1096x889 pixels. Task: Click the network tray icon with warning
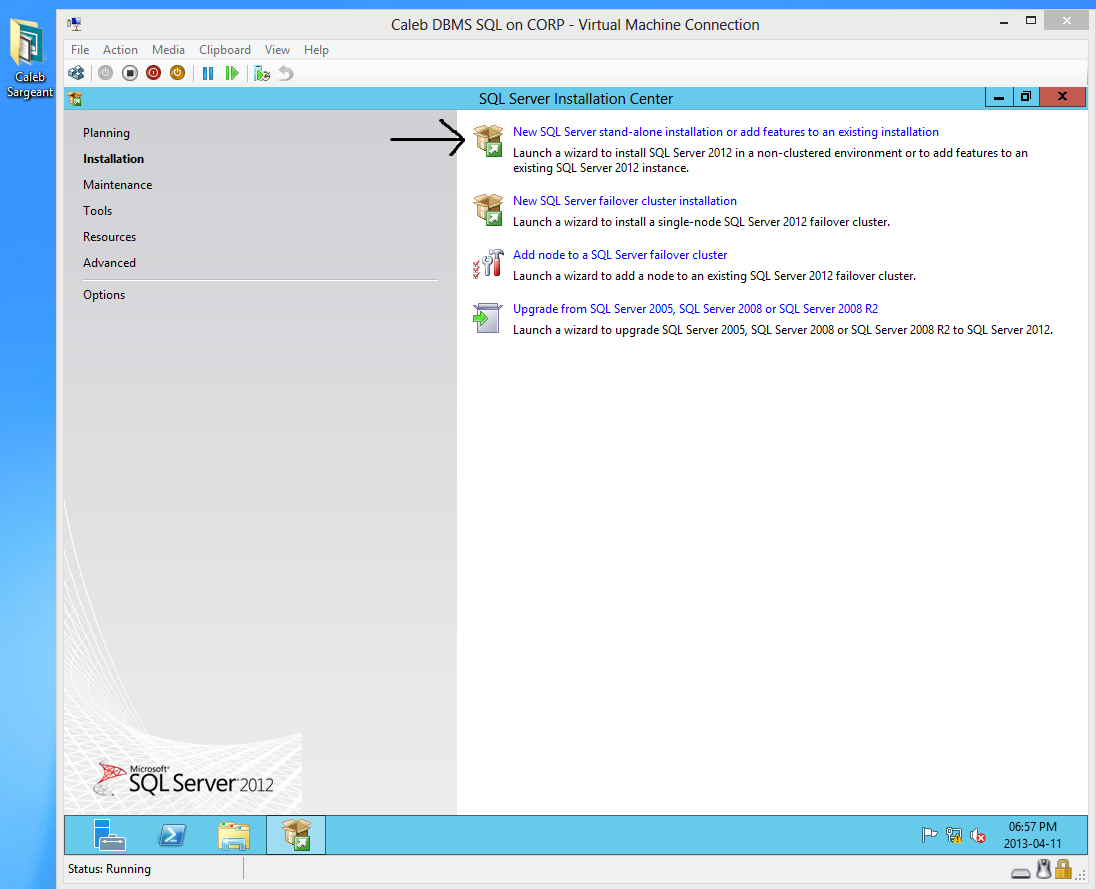point(953,834)
